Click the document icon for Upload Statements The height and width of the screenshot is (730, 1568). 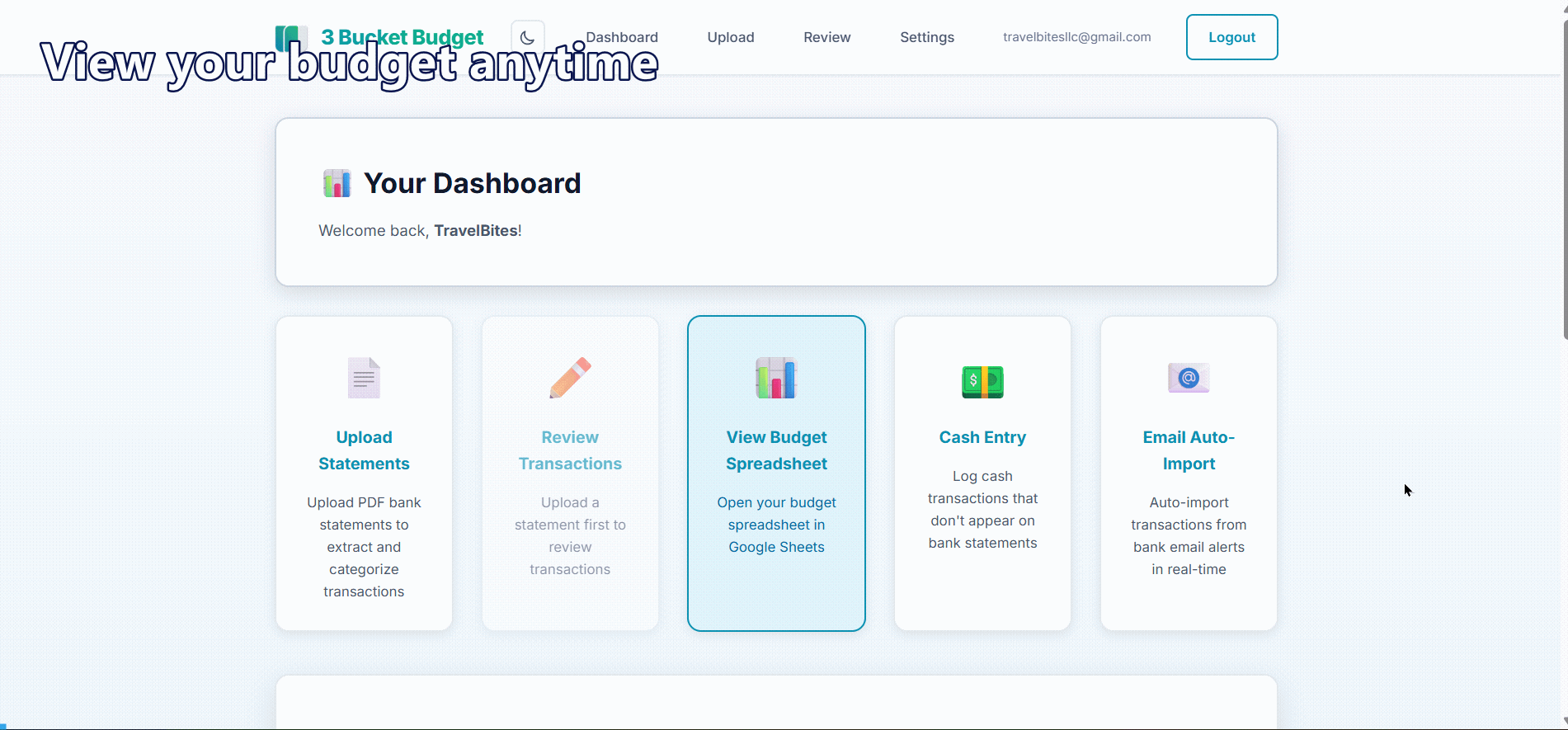coord(364,378)
